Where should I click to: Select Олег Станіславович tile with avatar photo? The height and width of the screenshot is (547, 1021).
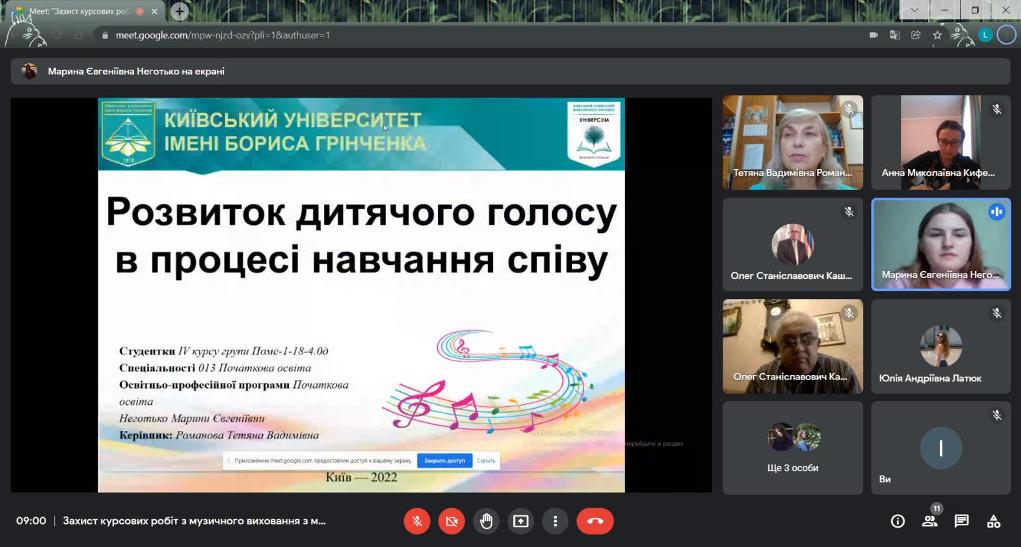point(792,244)
